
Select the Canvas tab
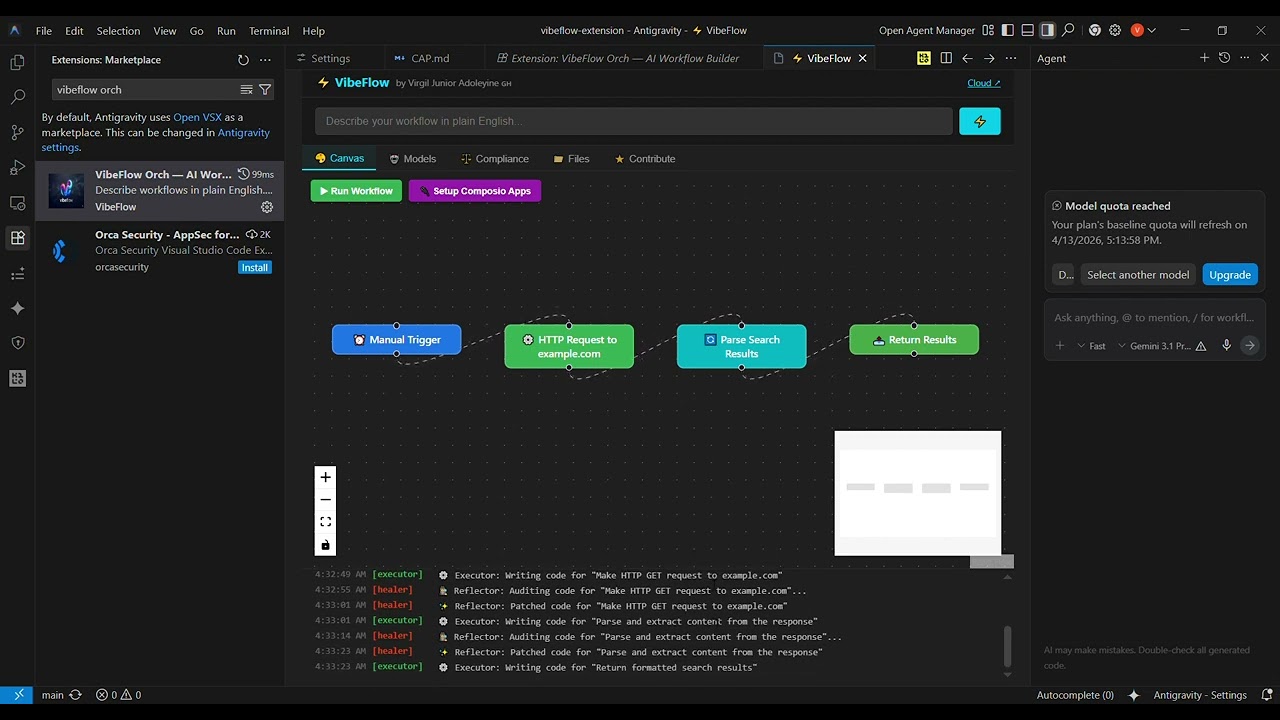click(x=339, y=158)
